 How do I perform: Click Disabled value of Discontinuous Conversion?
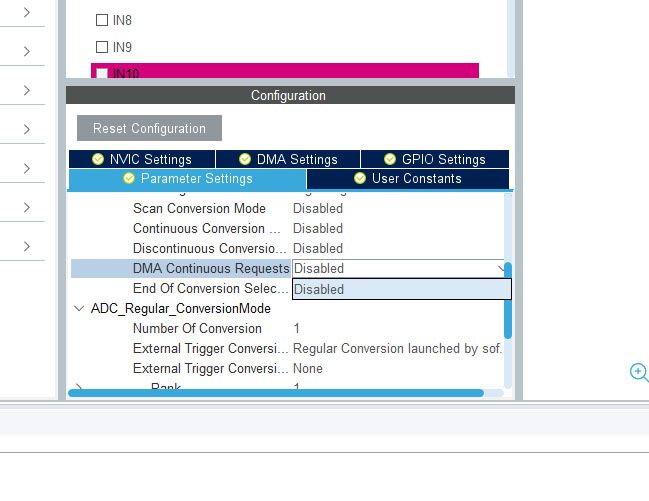tap(318, 248)
